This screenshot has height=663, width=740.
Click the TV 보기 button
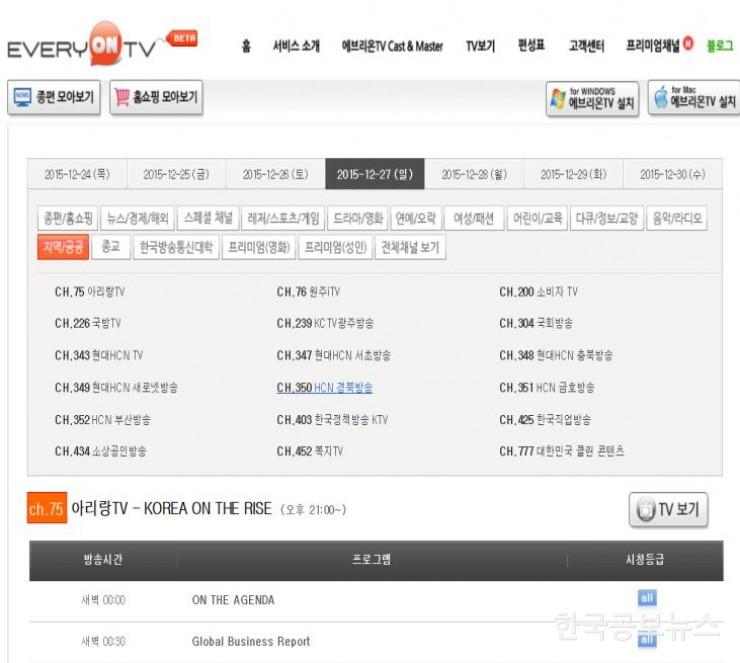(x=669, y=510)
